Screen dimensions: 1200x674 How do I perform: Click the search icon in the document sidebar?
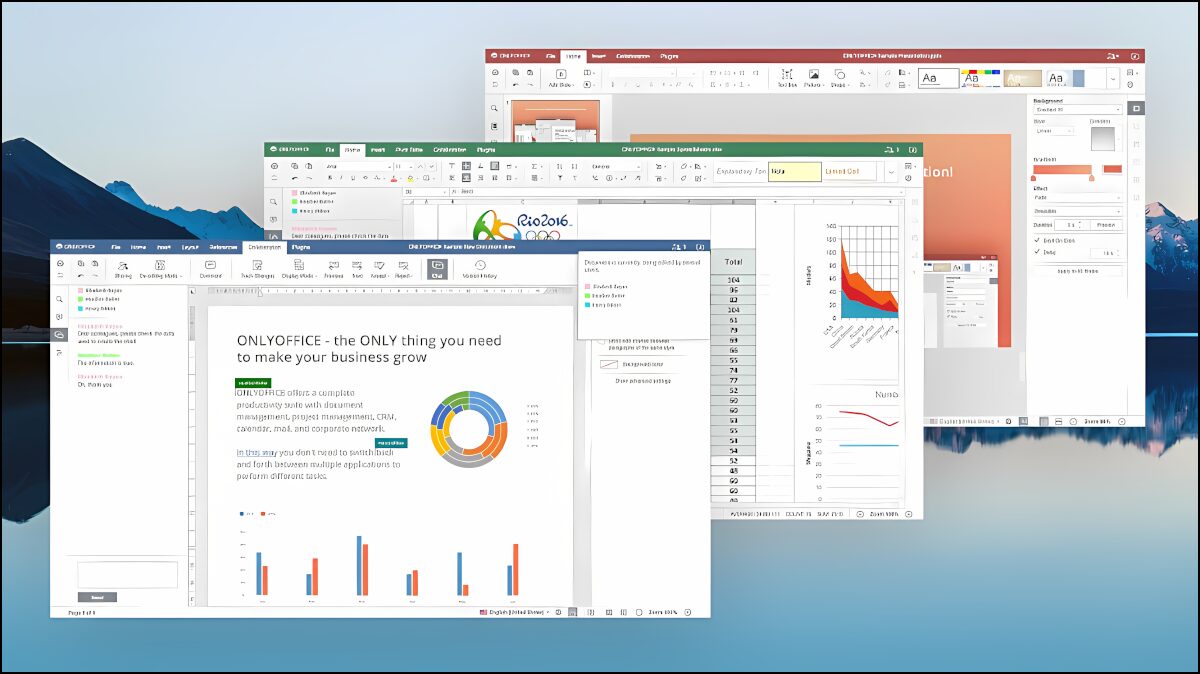click(60, 299)
